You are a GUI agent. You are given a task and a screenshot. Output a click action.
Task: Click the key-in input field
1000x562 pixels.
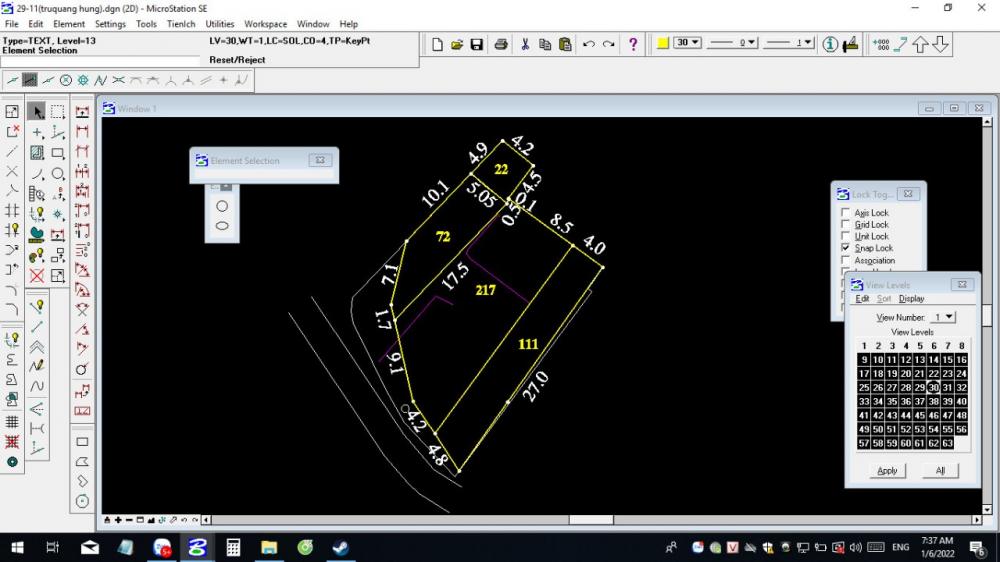coord(100,62)
